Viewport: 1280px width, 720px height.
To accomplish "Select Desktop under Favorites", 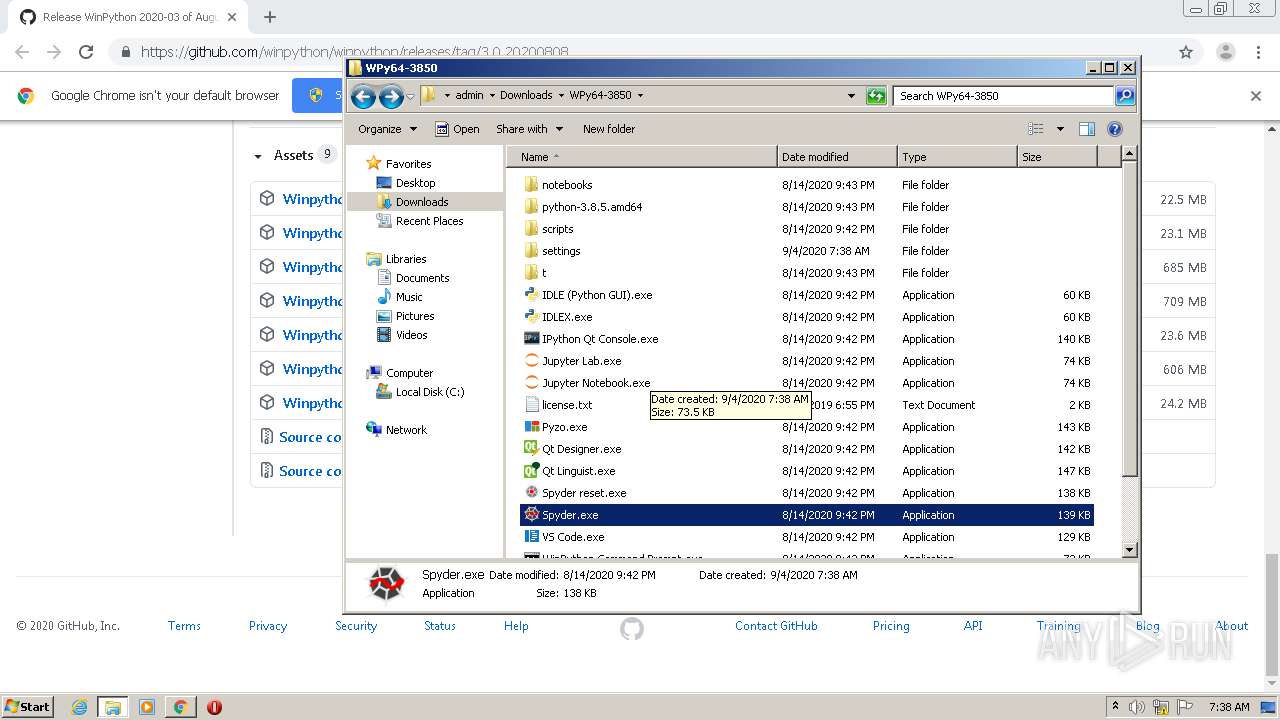I will tap(415, 183).
